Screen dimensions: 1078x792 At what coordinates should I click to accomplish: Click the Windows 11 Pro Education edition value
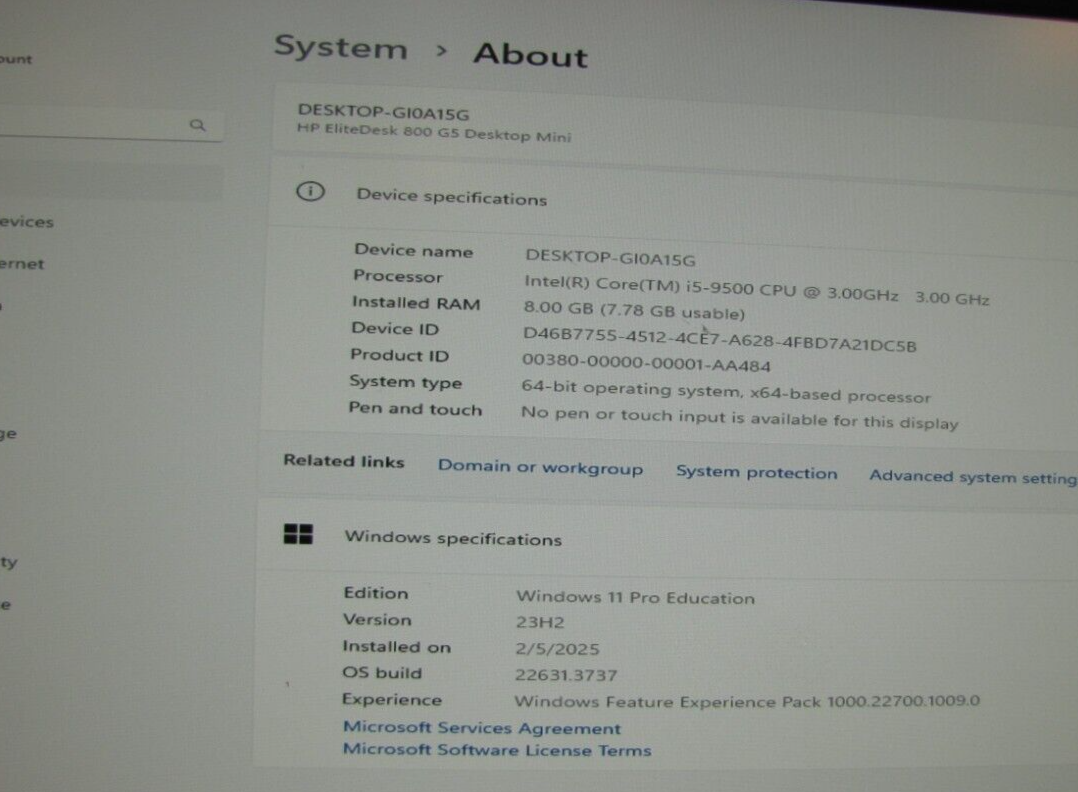[635, 597]
